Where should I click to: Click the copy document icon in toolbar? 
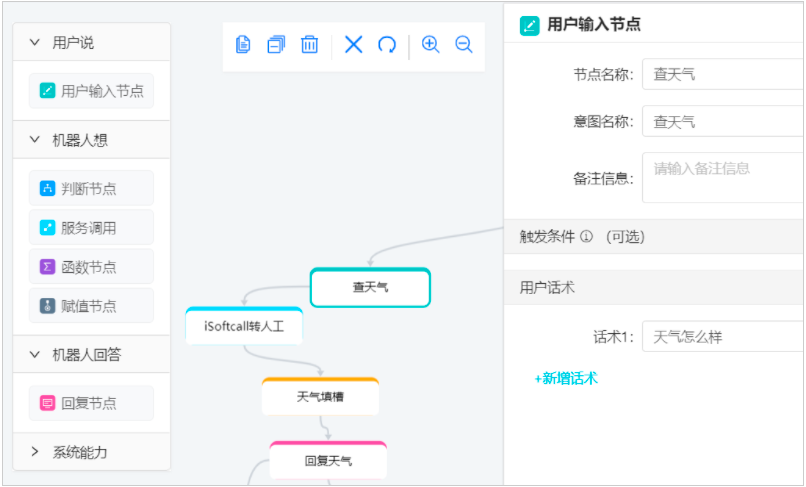pyautogui.click(x=243, y=44)
